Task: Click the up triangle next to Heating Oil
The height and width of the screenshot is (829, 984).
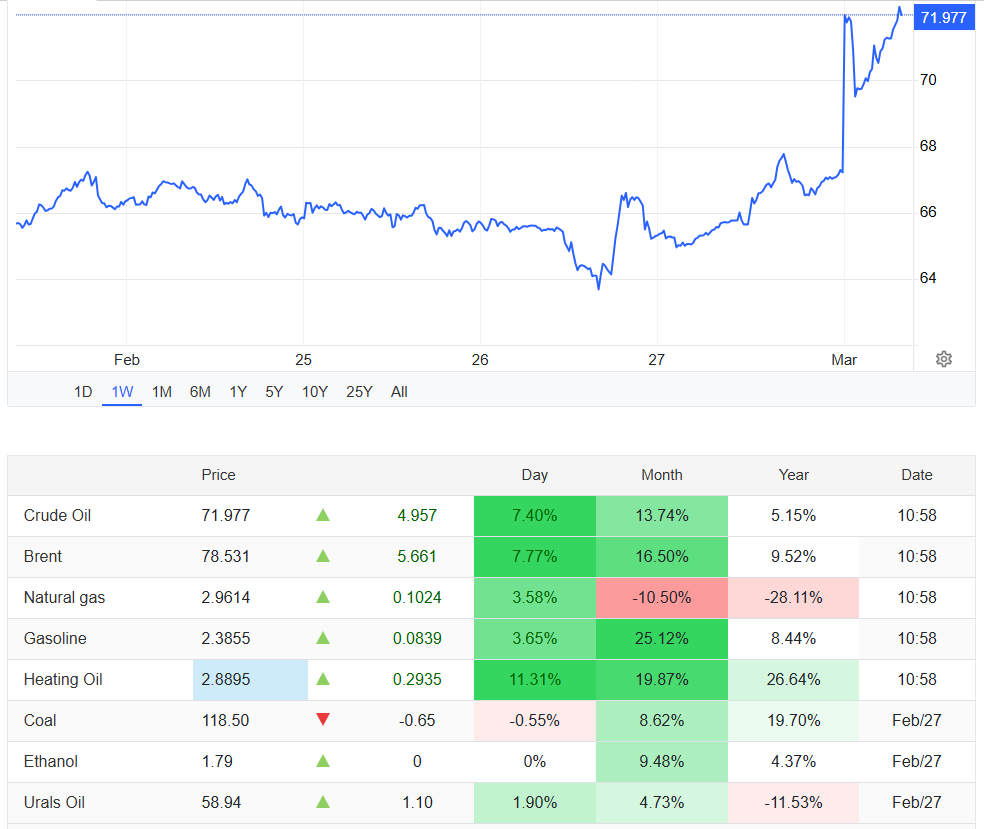Action: (x=323, y=679)
